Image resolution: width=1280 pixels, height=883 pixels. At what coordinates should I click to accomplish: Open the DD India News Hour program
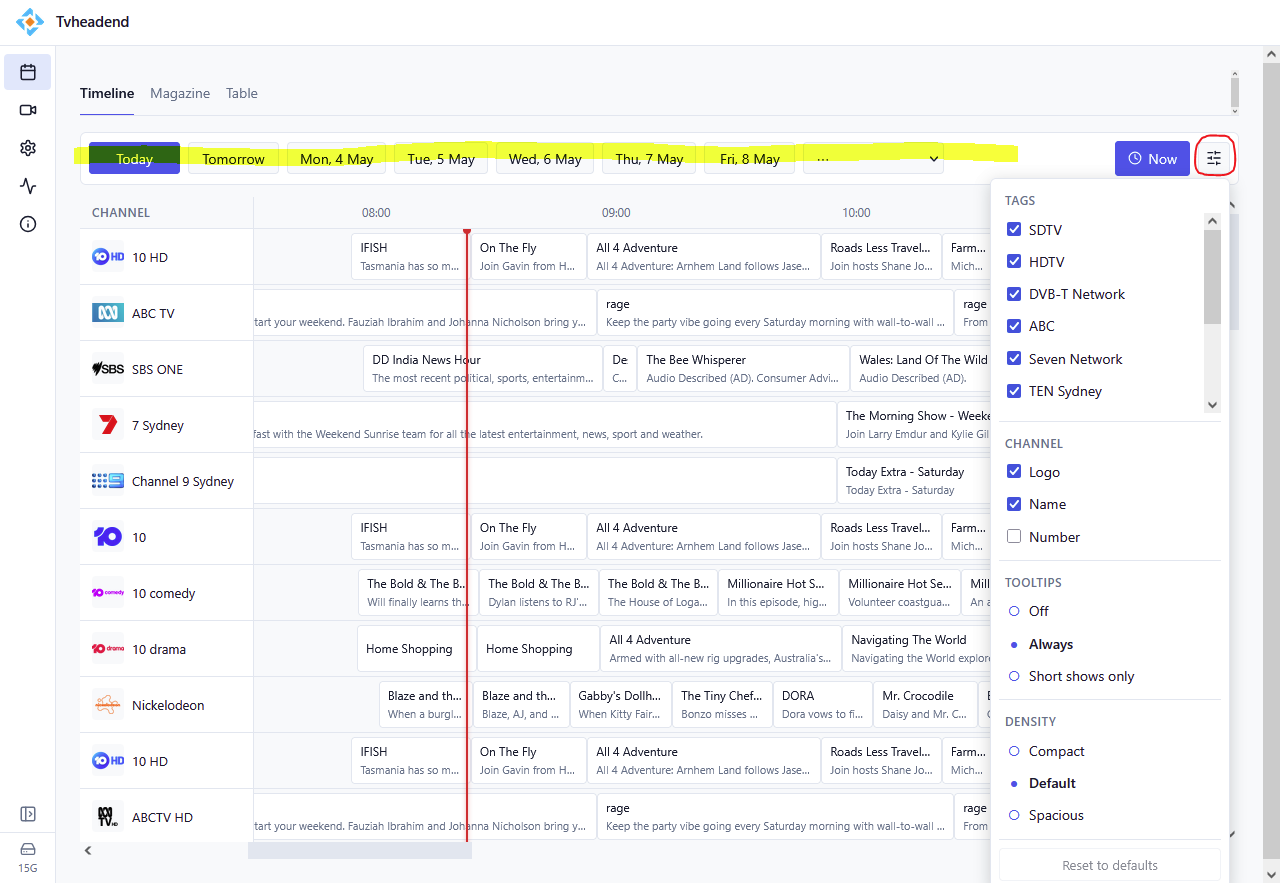483,369
